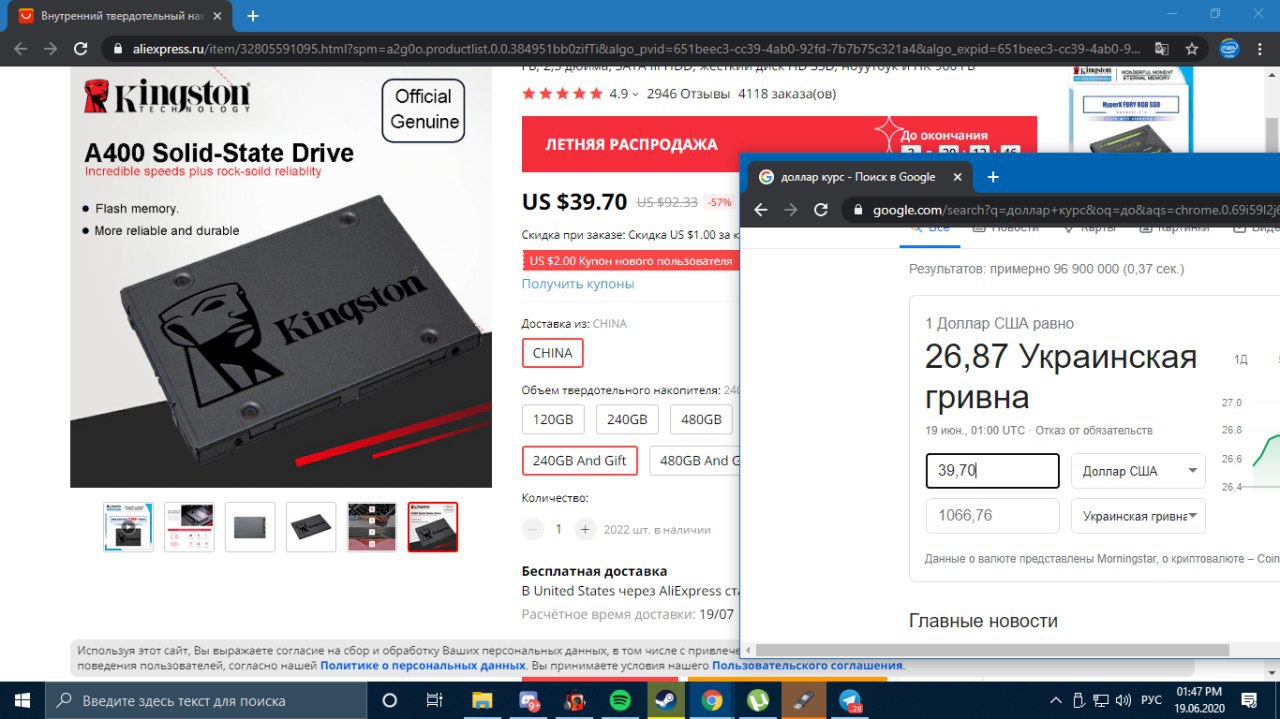Go back in the AliExpress browser window

point(21,48)
